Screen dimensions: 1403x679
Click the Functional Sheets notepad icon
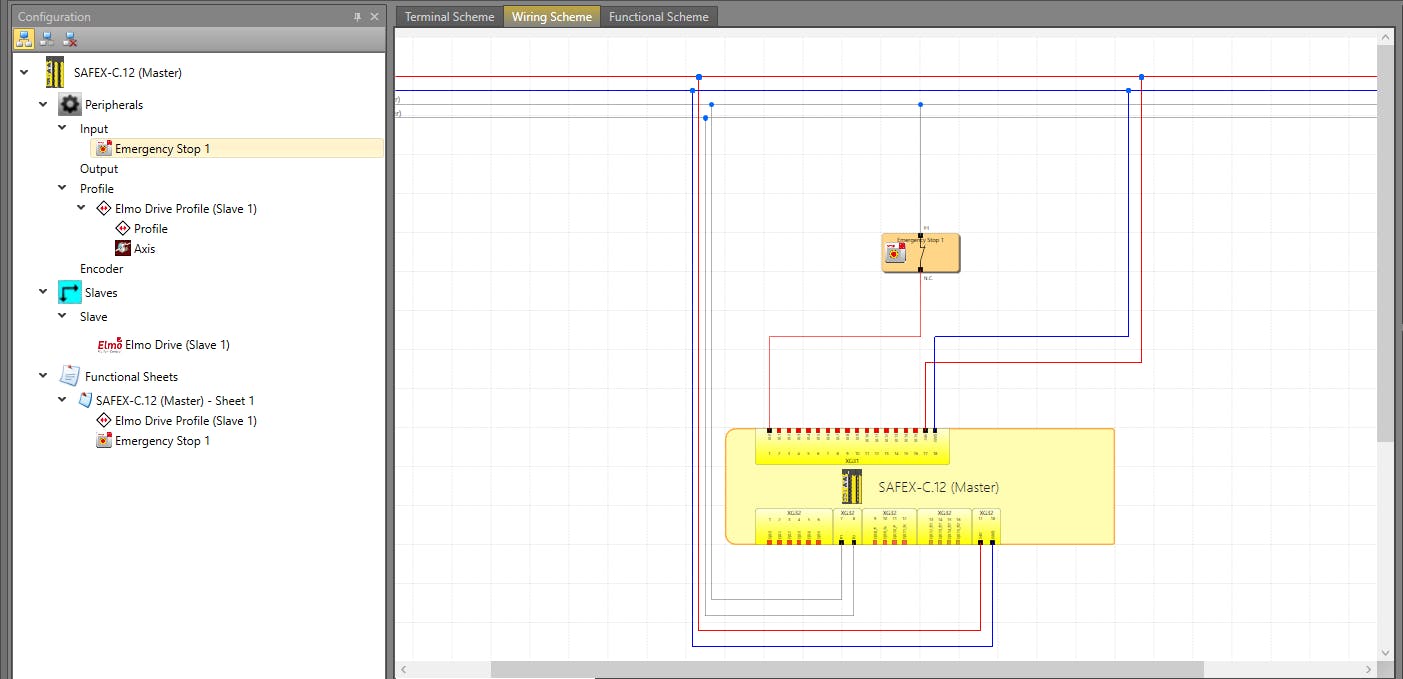point(70,377)
